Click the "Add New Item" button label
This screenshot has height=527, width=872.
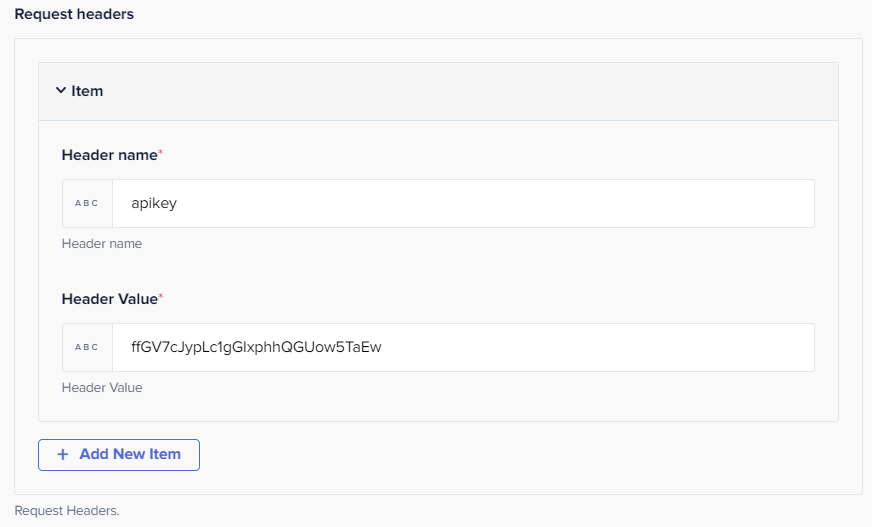click(x=130, y=454)
